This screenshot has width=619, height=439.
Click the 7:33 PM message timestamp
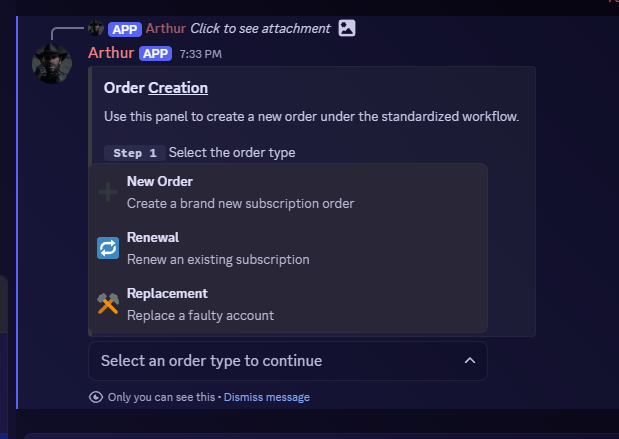coord(200,54)
